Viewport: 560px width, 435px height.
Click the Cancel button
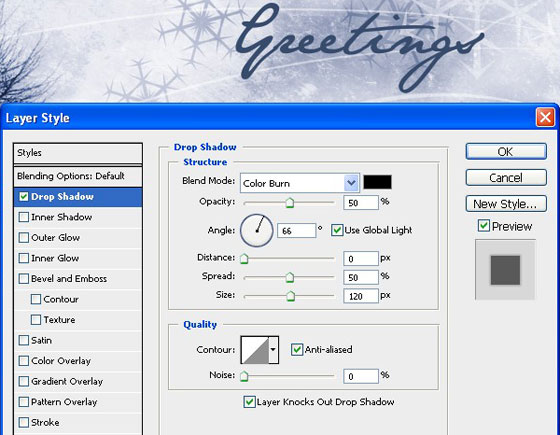pos(506,178)
